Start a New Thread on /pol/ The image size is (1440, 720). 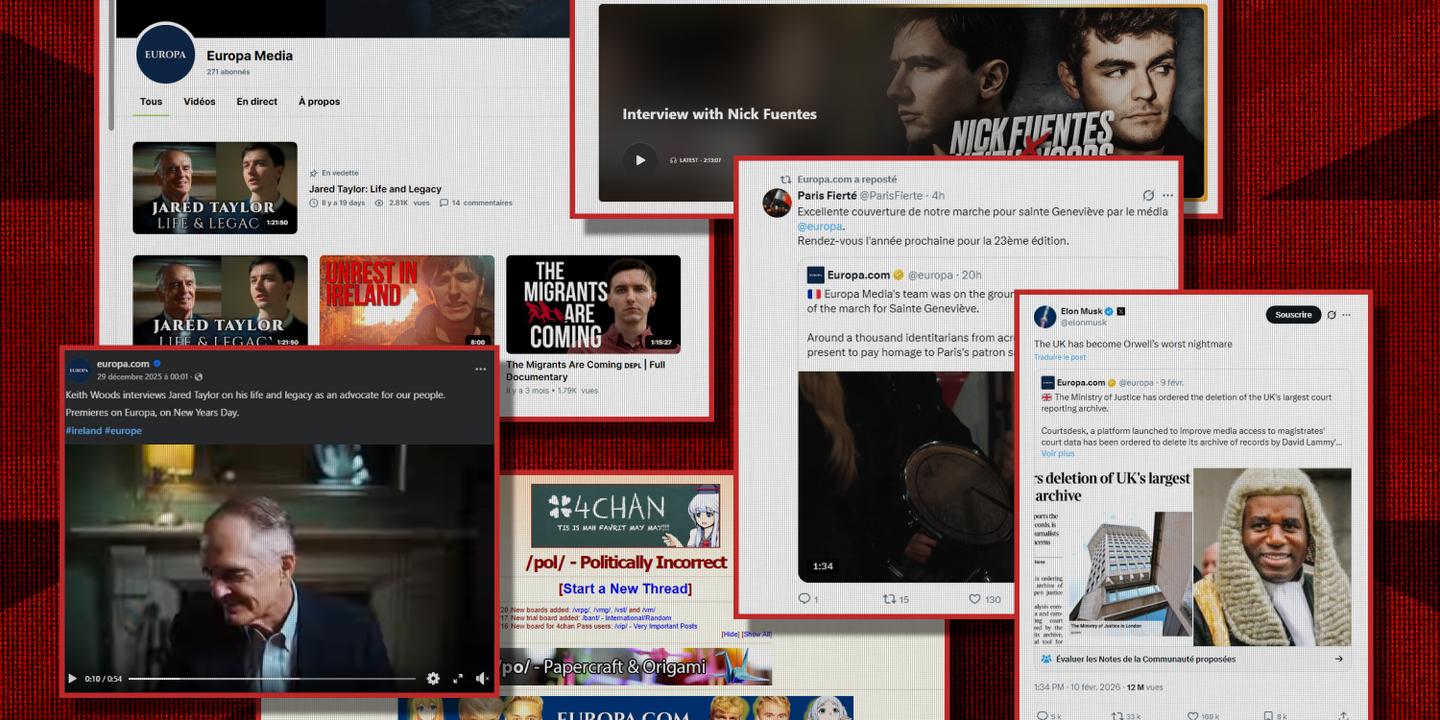(625, 588)
